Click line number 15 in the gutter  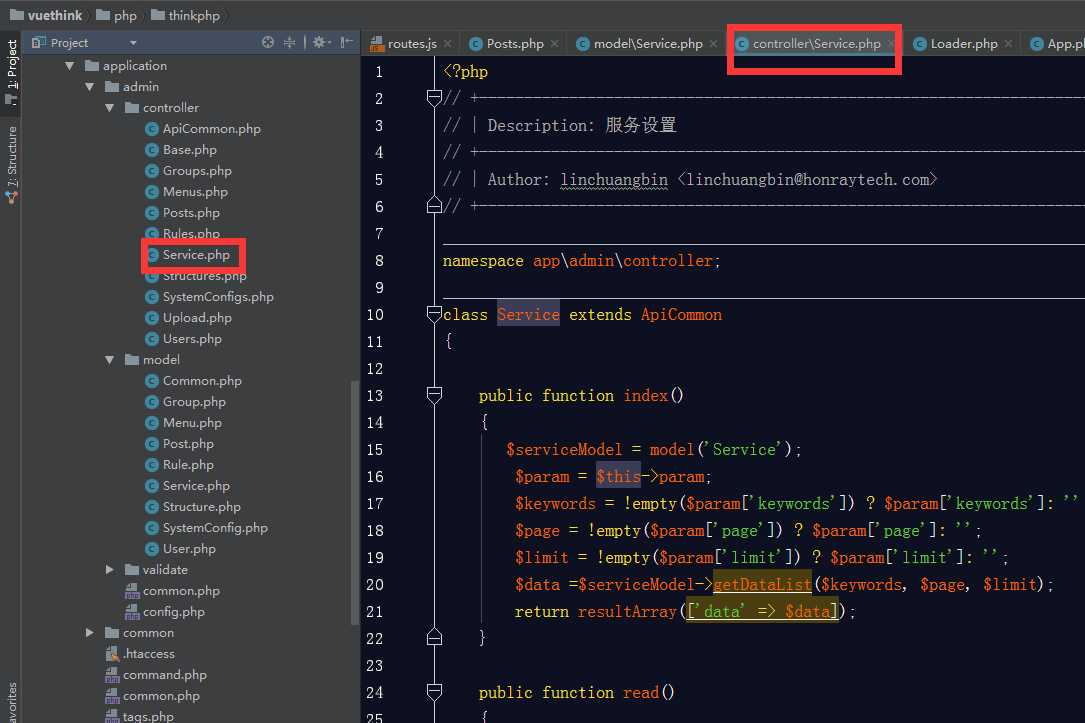[x=374, y=450]
